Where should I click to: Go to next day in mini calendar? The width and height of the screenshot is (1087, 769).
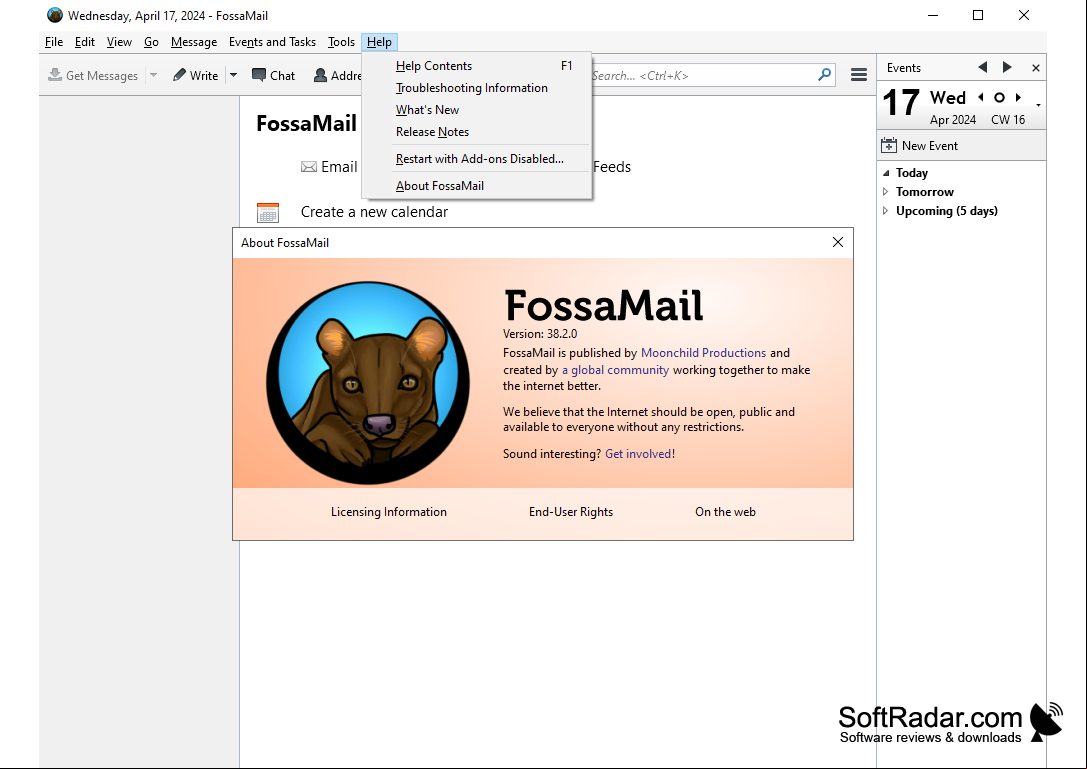pos(1018,98)
